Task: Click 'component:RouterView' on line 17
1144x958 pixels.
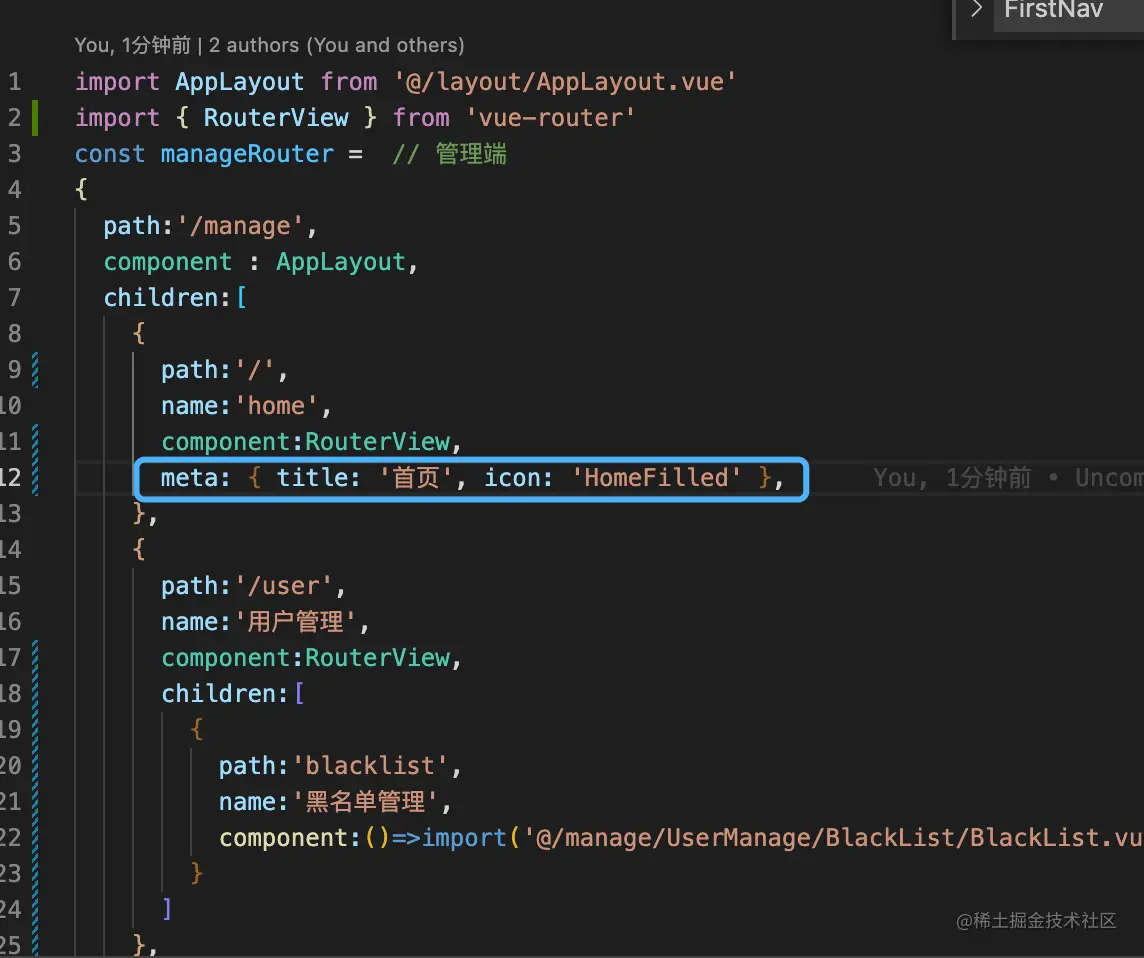Action: pos(306,658)
